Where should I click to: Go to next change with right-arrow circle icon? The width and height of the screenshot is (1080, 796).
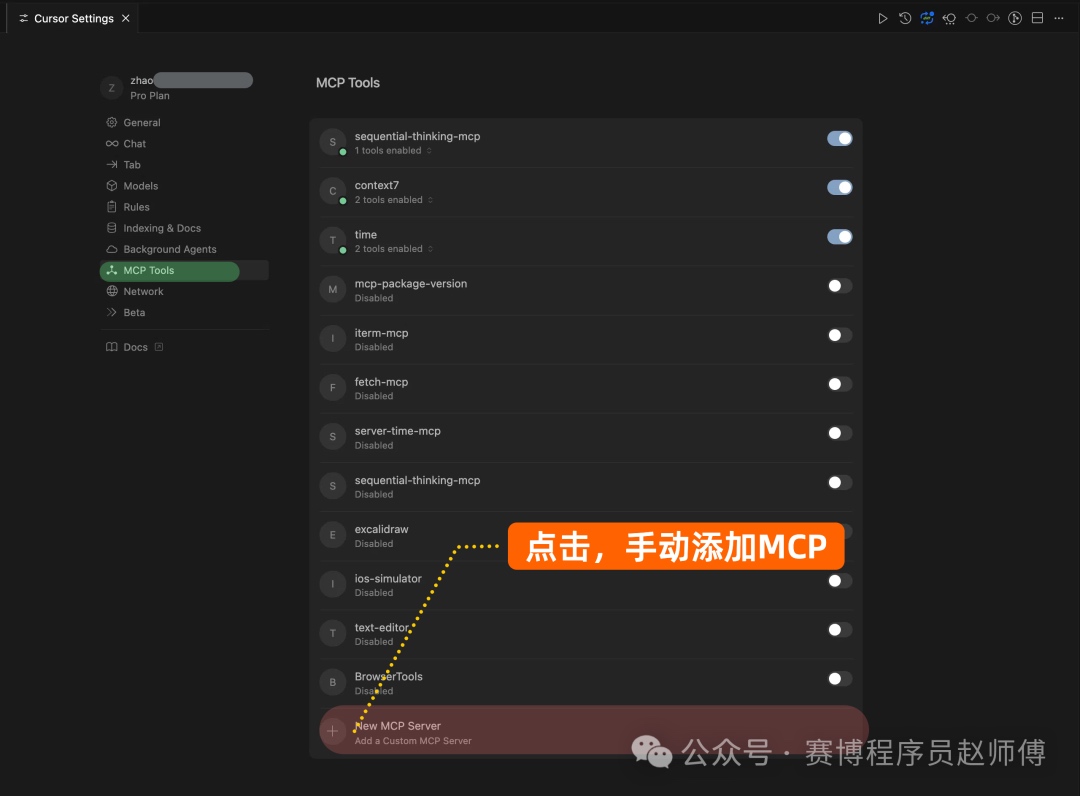click(x=993, y=19)
